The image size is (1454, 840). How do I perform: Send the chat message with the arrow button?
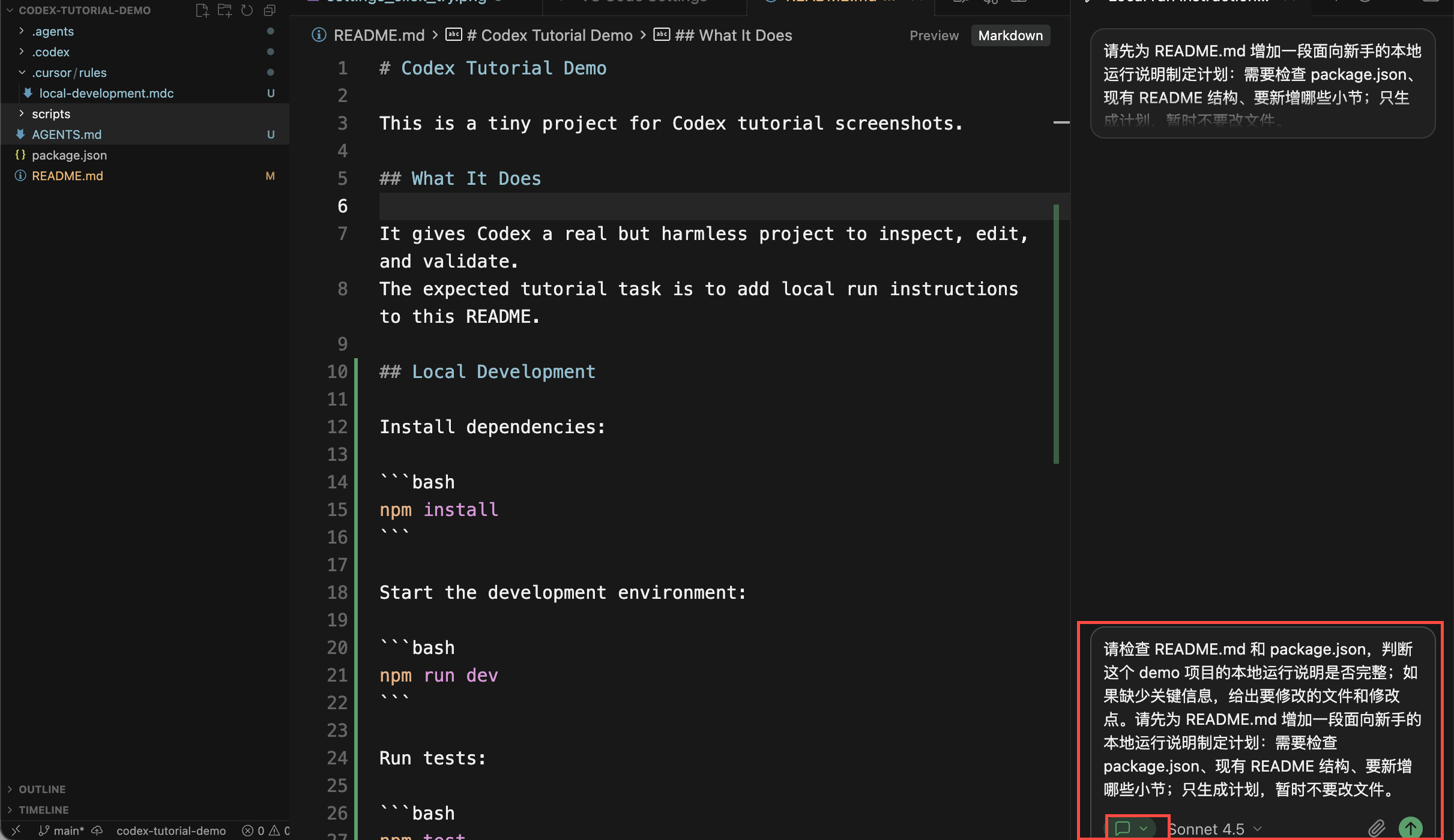1411,829
